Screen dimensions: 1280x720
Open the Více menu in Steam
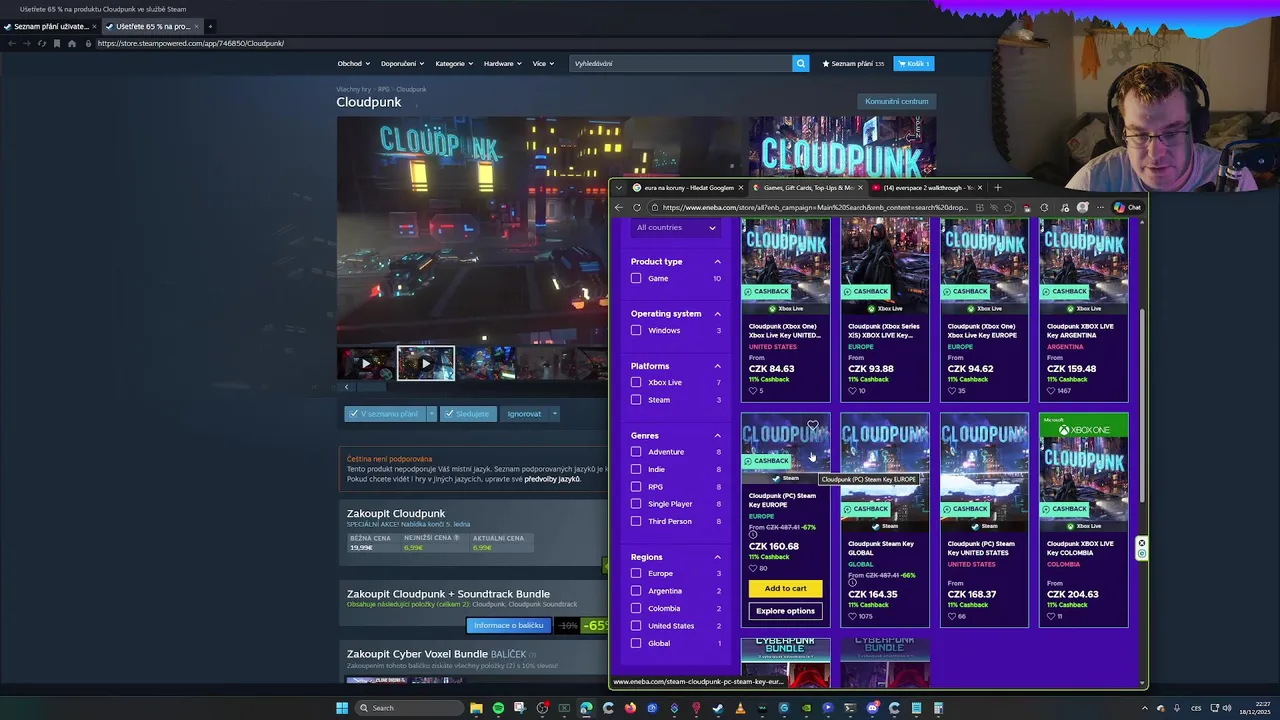pyautogui.click(x=543, y=63)
